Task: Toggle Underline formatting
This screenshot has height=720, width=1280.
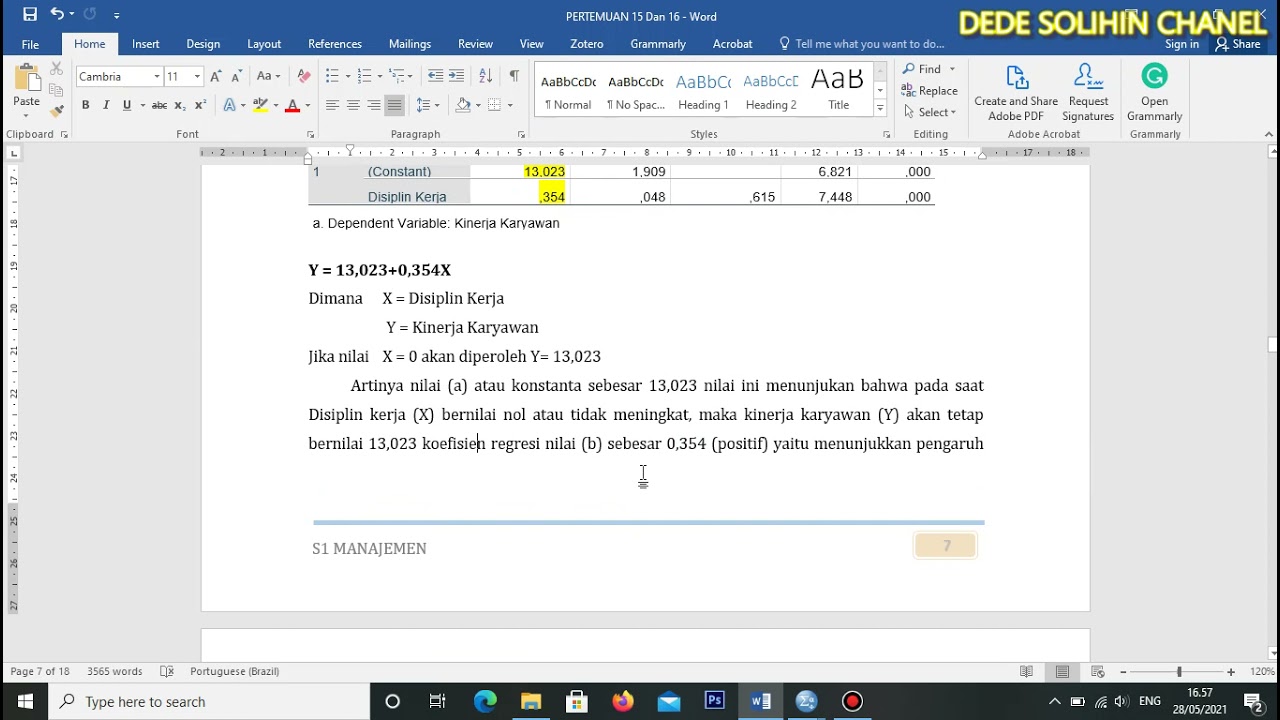Action: [127, 105]
